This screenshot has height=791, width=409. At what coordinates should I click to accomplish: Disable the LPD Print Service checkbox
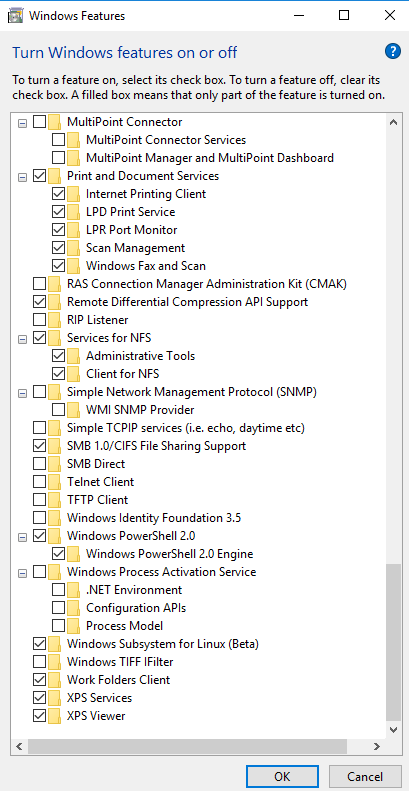(59, 212)
